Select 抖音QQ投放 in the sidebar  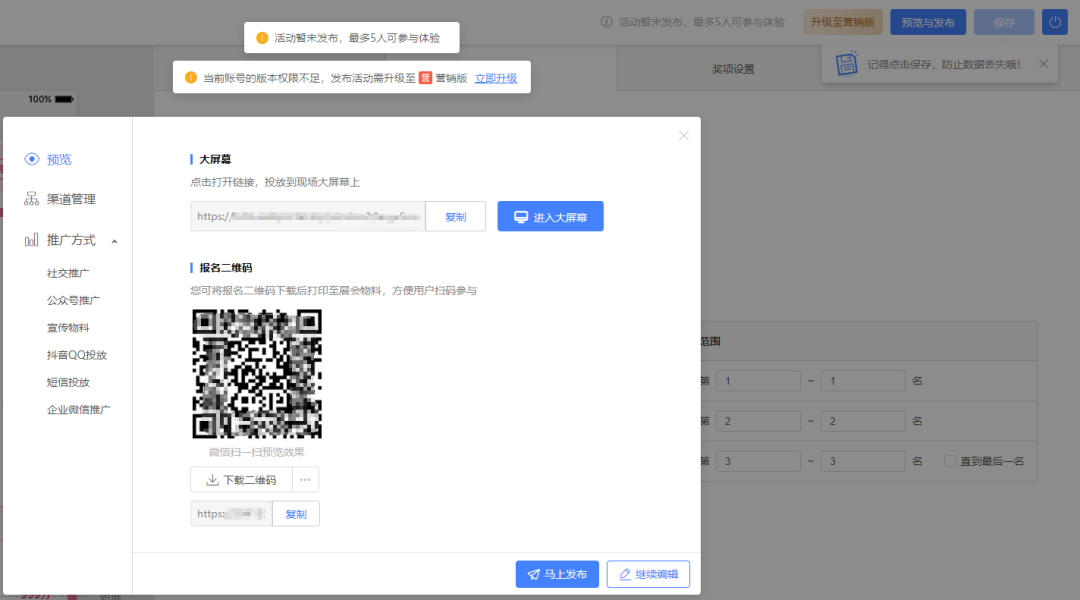[76, 355]
